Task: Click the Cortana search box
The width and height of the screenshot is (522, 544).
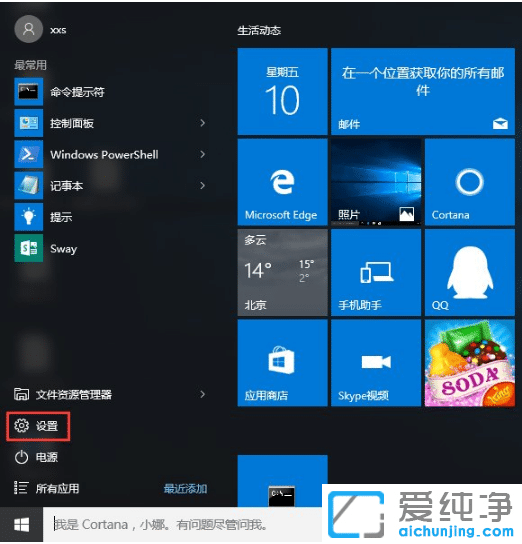Action: pyautogui.click(x=182, y=525)
